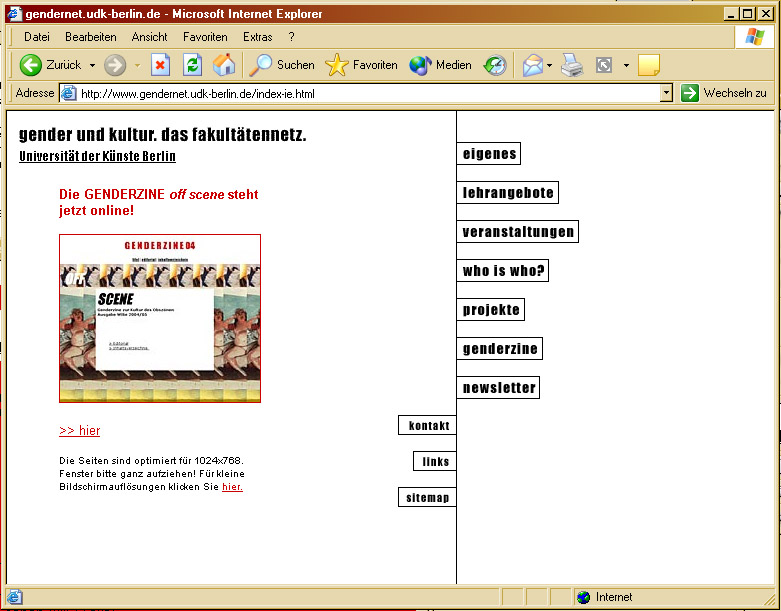Print the page with printer icon
The height and width of the screenshot is (611, 781).
[x=572, y=65]
